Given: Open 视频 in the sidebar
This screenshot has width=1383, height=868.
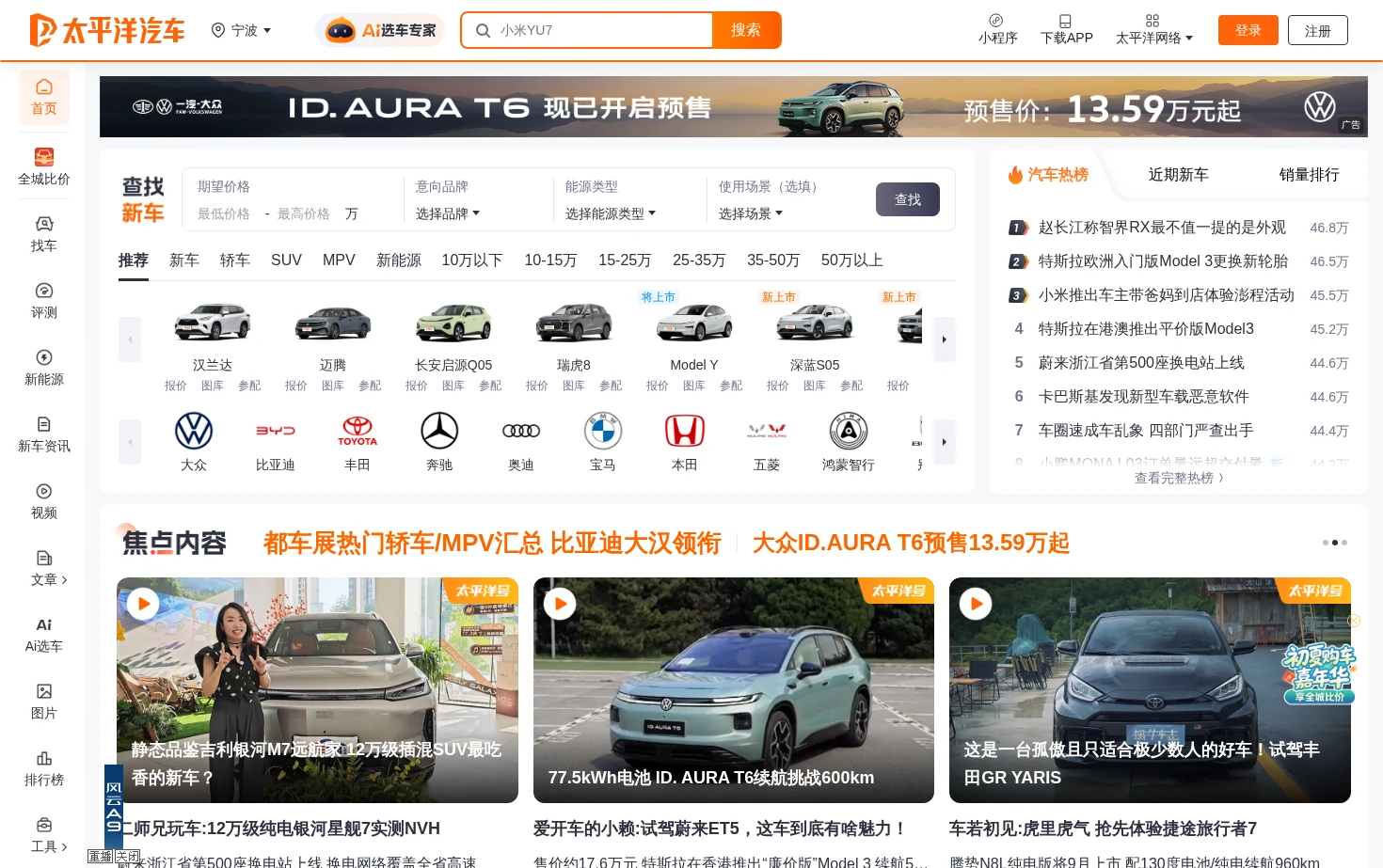Looking at the screenshot, I should (44, 500).
